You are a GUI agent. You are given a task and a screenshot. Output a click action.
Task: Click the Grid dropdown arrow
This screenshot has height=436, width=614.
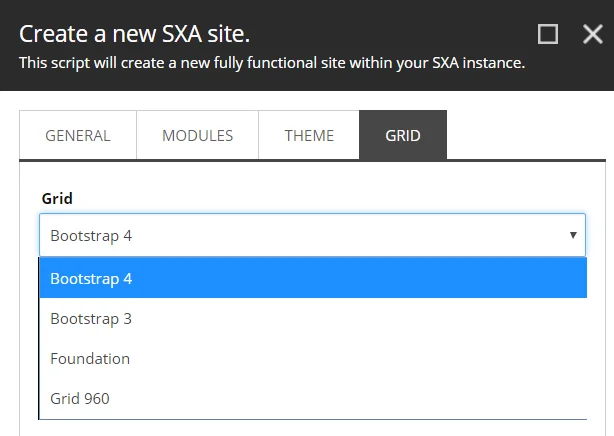tap(573, 235)
